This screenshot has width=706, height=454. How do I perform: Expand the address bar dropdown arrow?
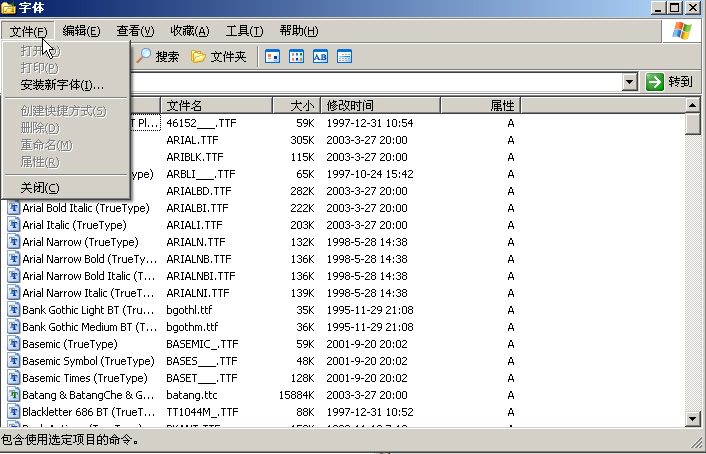coord(629,82)
